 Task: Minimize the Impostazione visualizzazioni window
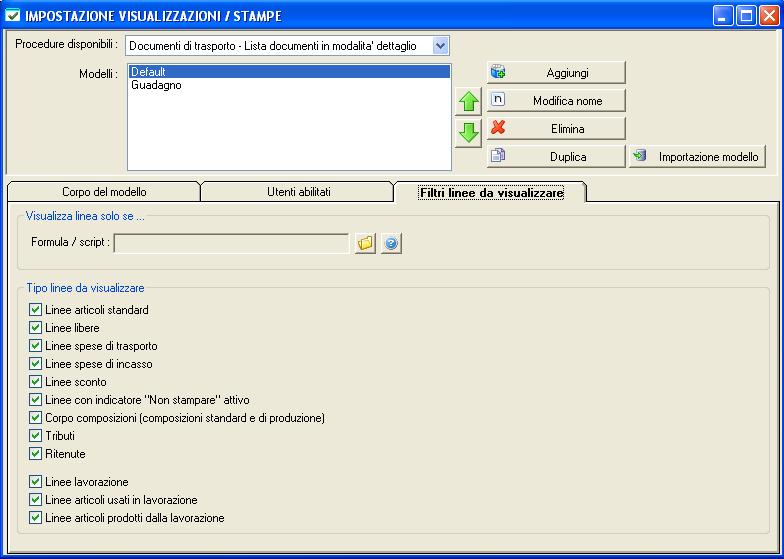723,16
